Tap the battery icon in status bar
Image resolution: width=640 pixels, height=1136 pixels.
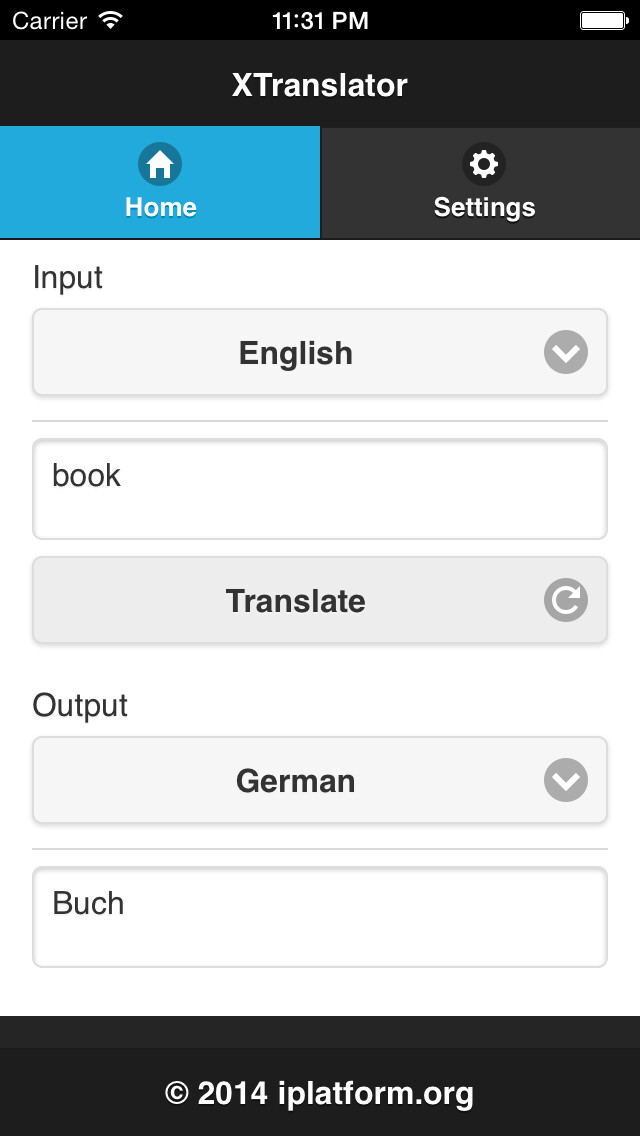point(602,19)
